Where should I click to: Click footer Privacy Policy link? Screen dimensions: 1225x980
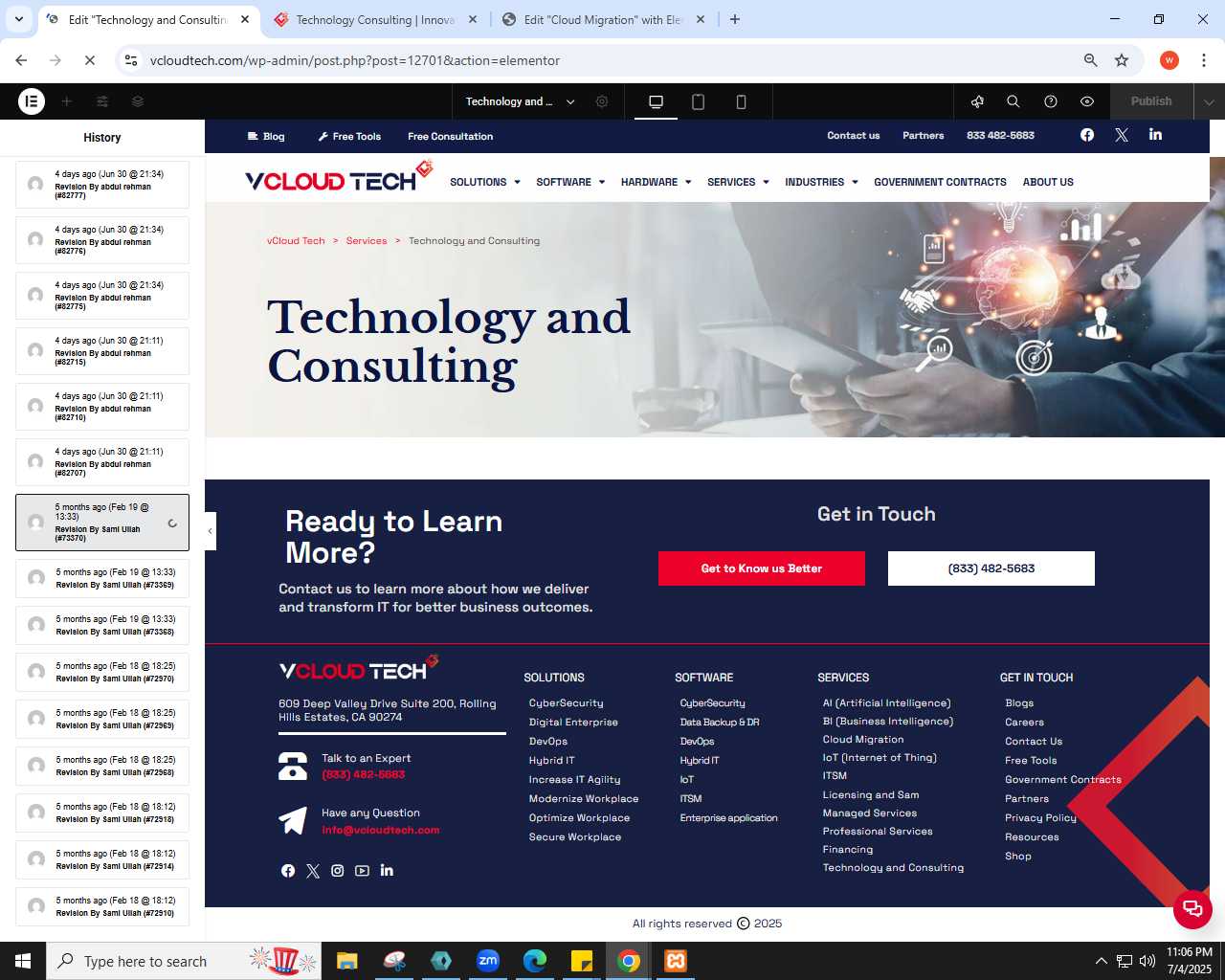click(1040, 818)
